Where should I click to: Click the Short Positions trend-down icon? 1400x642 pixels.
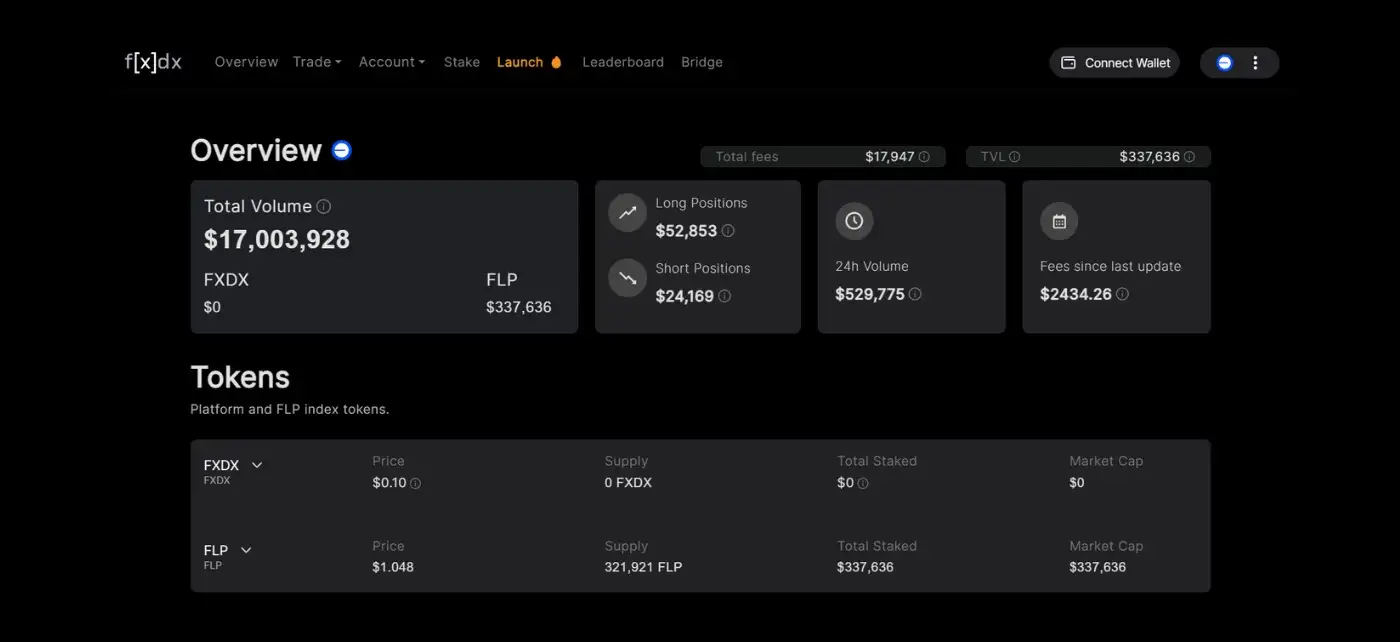(x=627, y=278)
